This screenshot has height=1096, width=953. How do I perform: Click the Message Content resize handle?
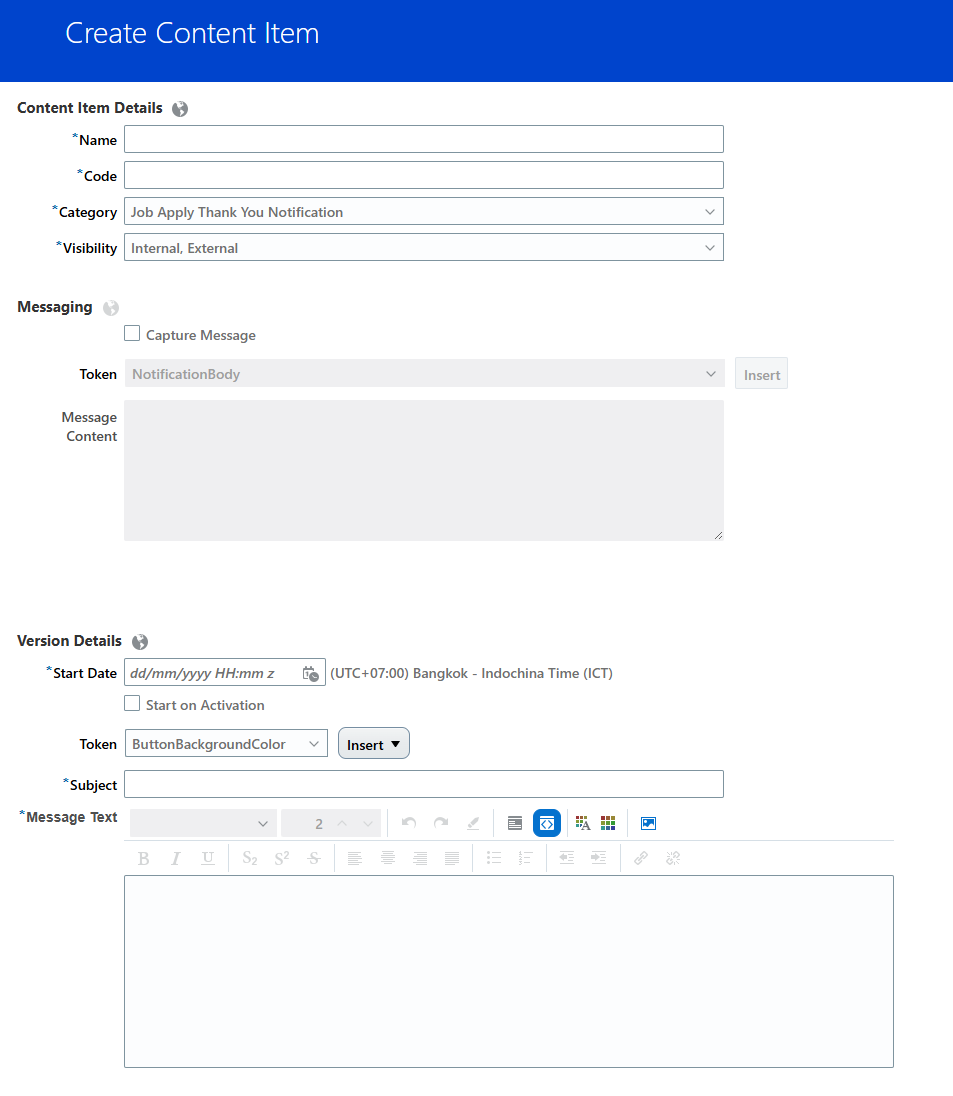click(x=718, y=535)
